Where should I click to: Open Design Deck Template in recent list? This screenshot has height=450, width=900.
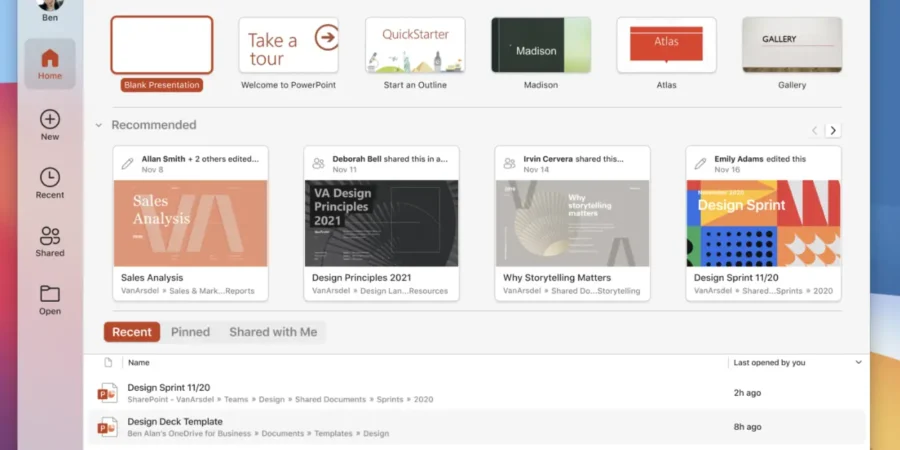point(175,421)
